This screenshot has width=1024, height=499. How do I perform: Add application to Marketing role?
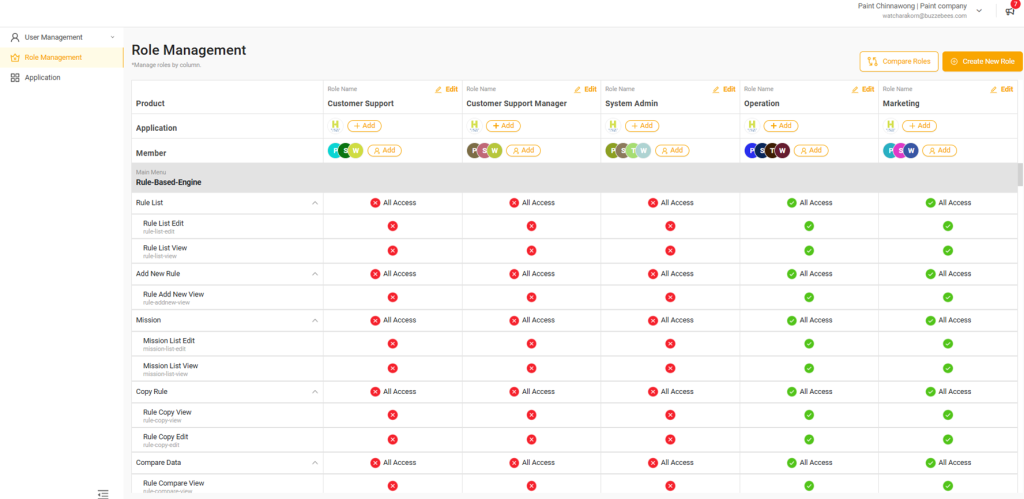coord(920,125)
